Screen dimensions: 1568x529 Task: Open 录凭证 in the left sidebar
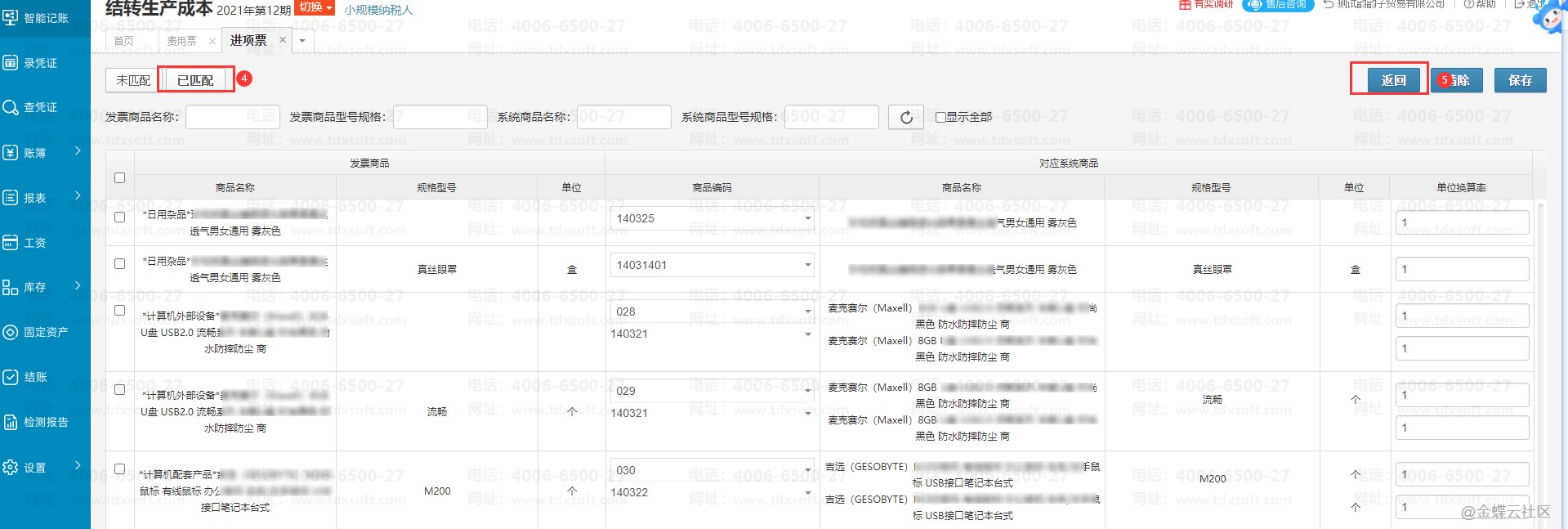click(x=40, y=63)
